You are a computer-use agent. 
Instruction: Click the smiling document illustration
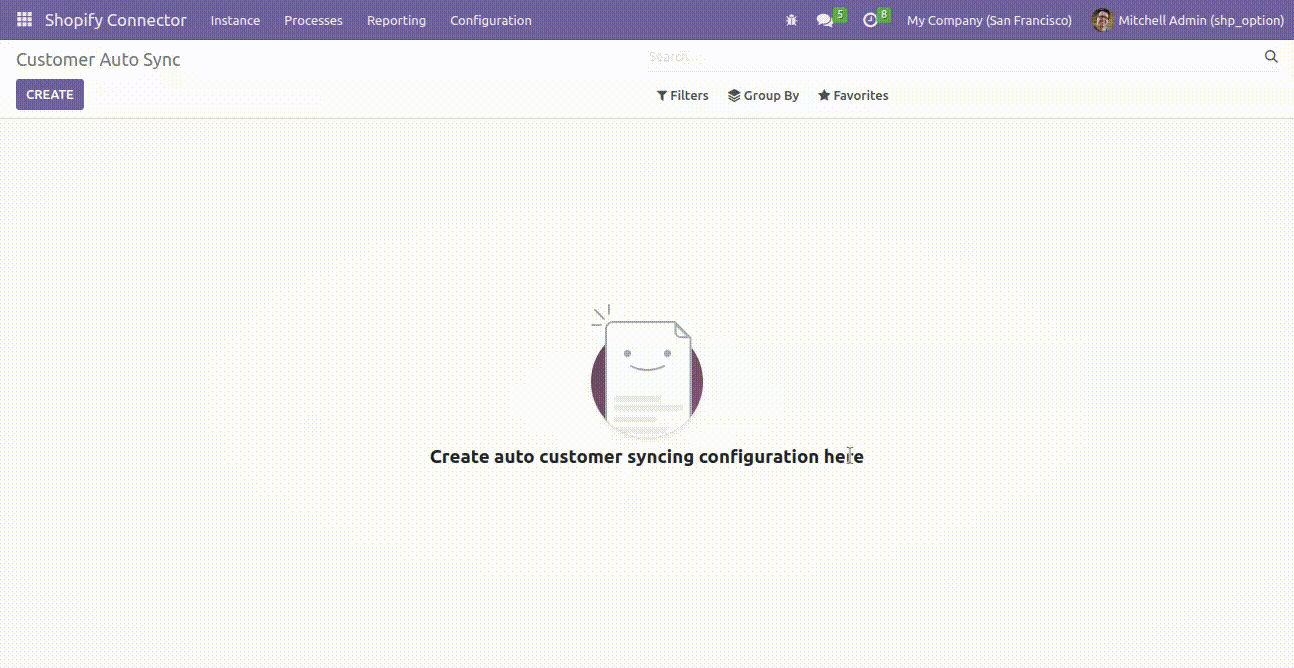pyautogui.click(x=647, y=376)
